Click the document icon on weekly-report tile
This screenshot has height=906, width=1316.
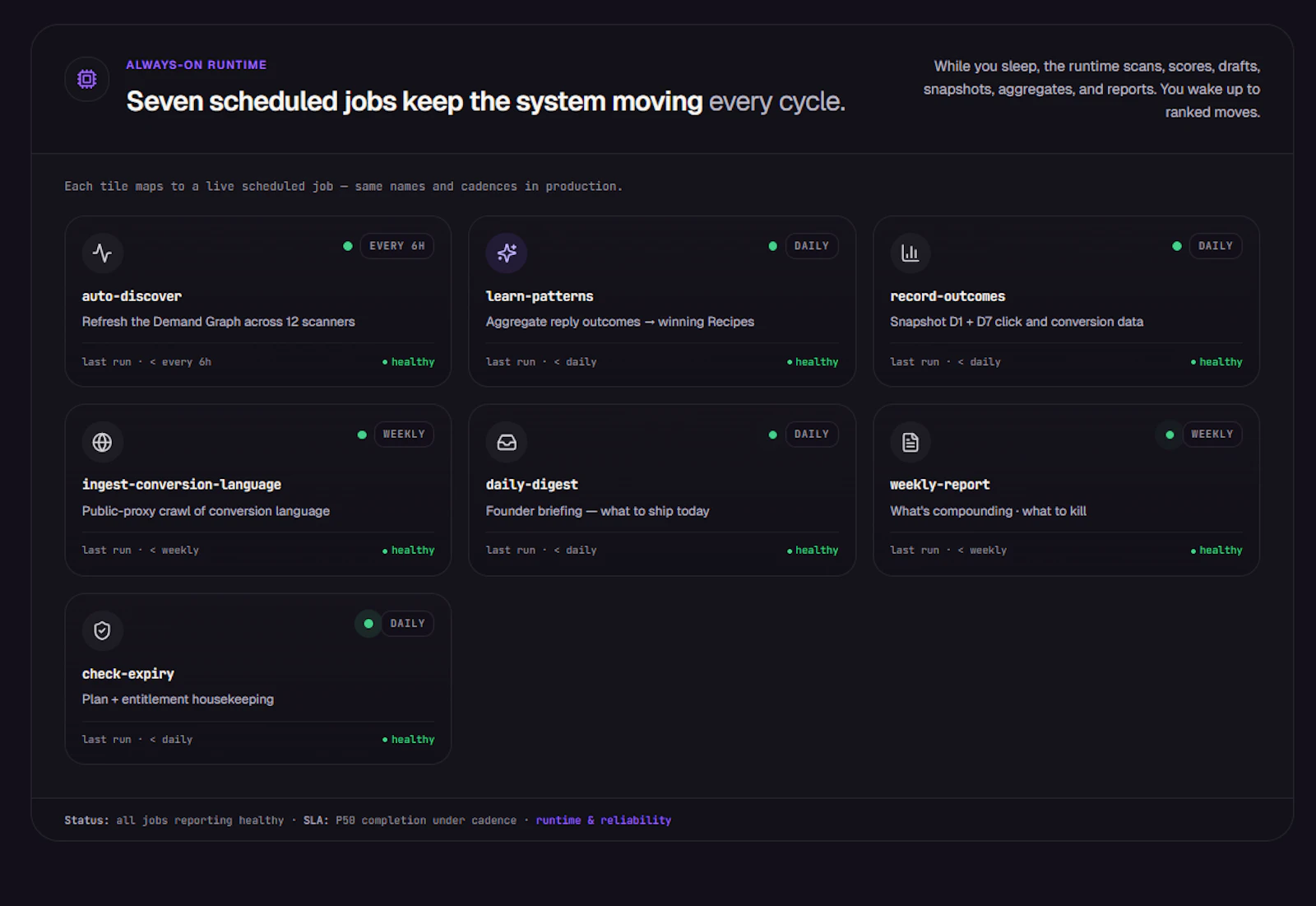pyautogui.click(x=910, y=442)
